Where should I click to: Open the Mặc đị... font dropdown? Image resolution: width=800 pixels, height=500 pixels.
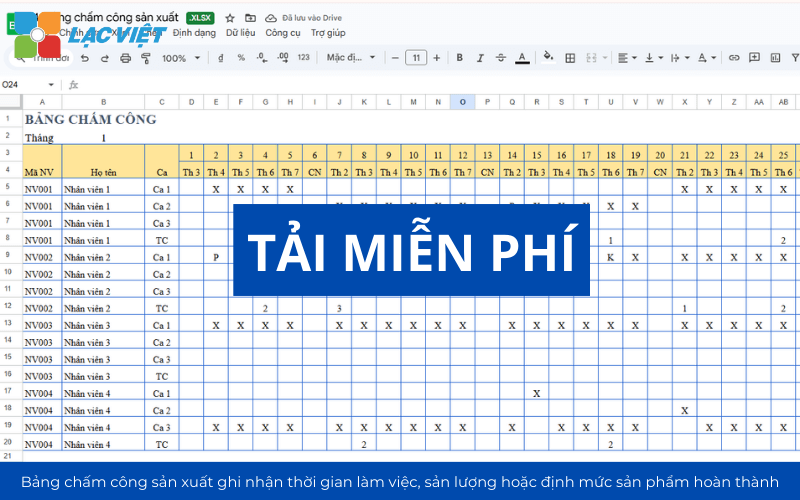351,58
